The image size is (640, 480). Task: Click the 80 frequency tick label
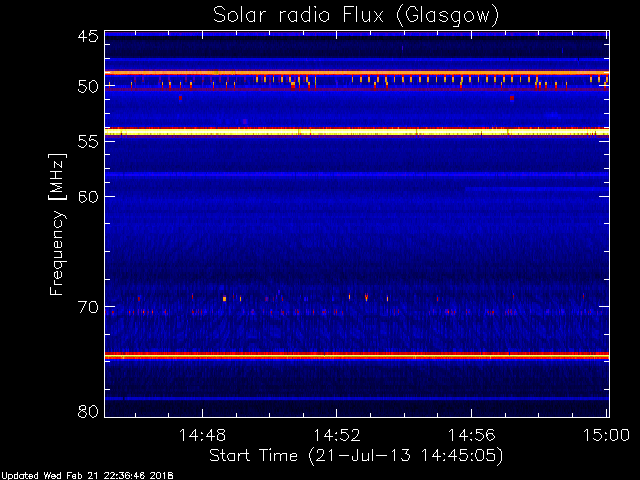88,411
